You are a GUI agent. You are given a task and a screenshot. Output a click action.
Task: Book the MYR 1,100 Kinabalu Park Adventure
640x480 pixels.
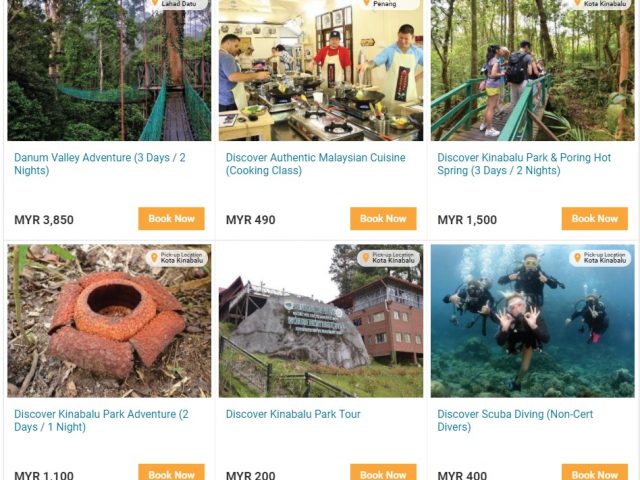coord(171,472)
